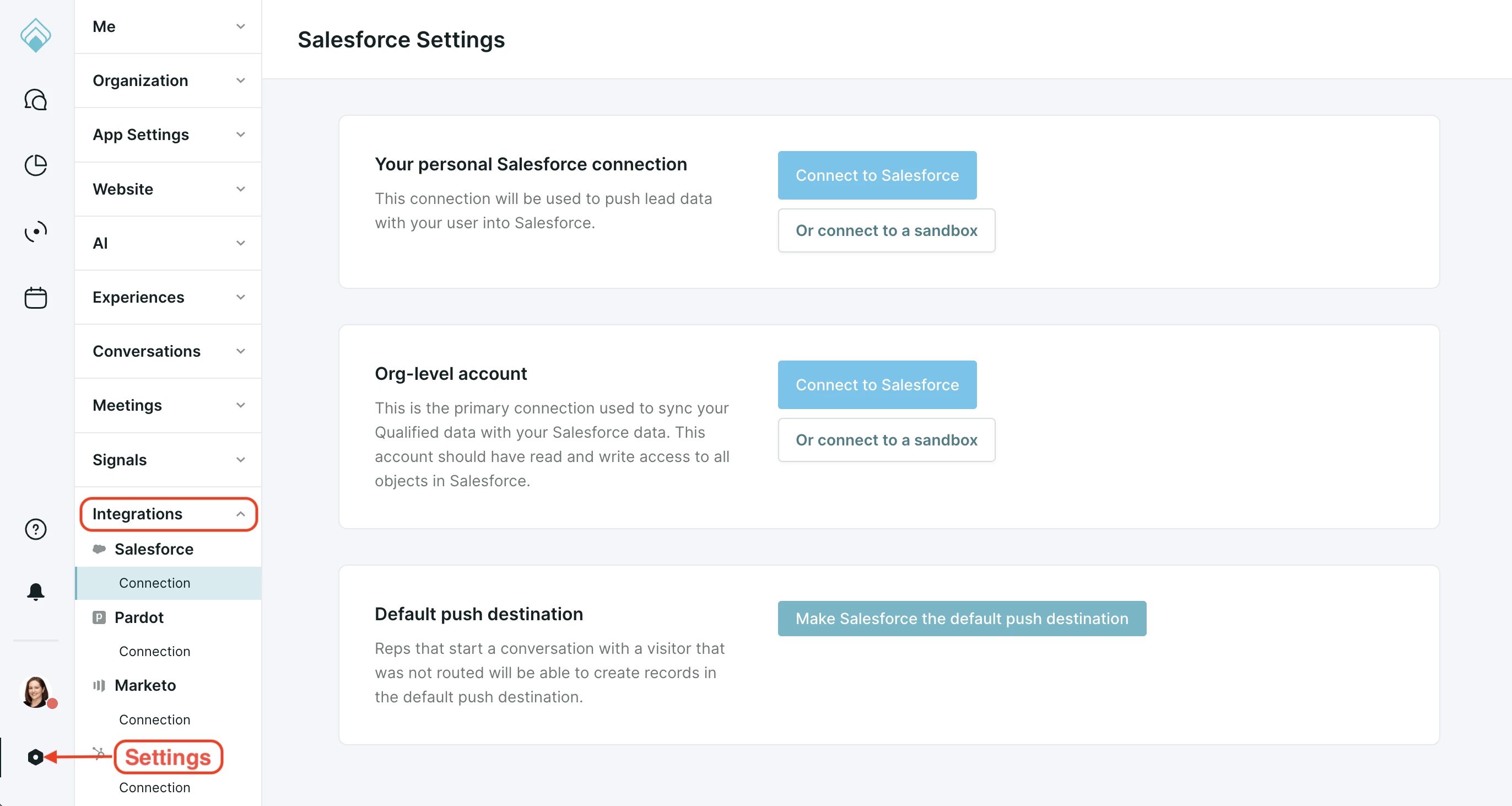This screenshot has height=806, width=1512.
Task: Open the reports pie chart icon
Action: click(35, 165)
